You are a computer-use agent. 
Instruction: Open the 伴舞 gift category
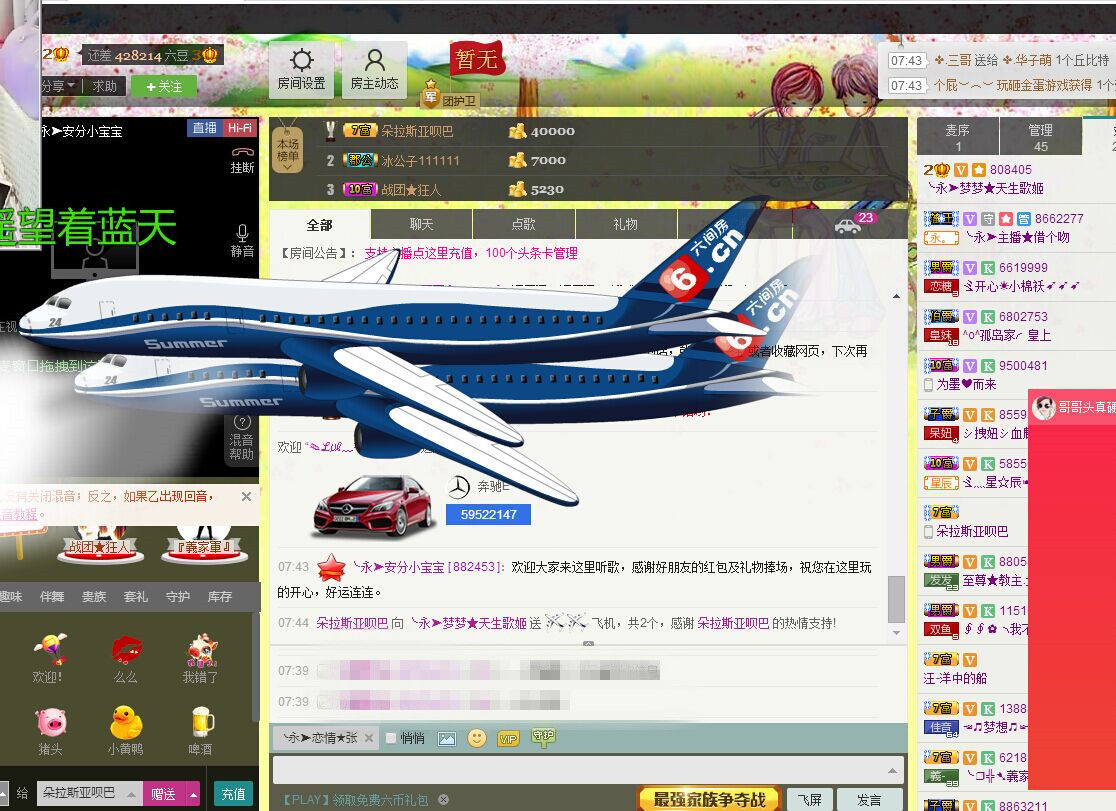52,596
